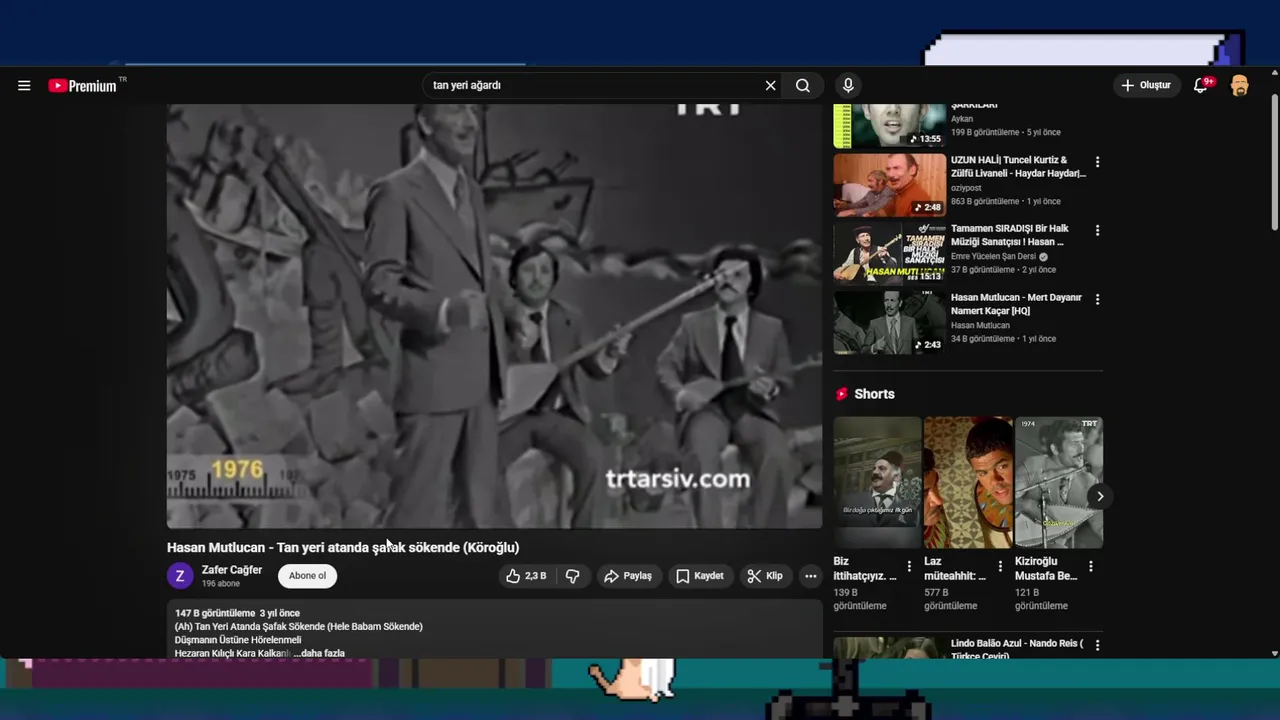Open oziypost channel name
1280x720 pixels.
pyautogui.click(x=966, y=188)
